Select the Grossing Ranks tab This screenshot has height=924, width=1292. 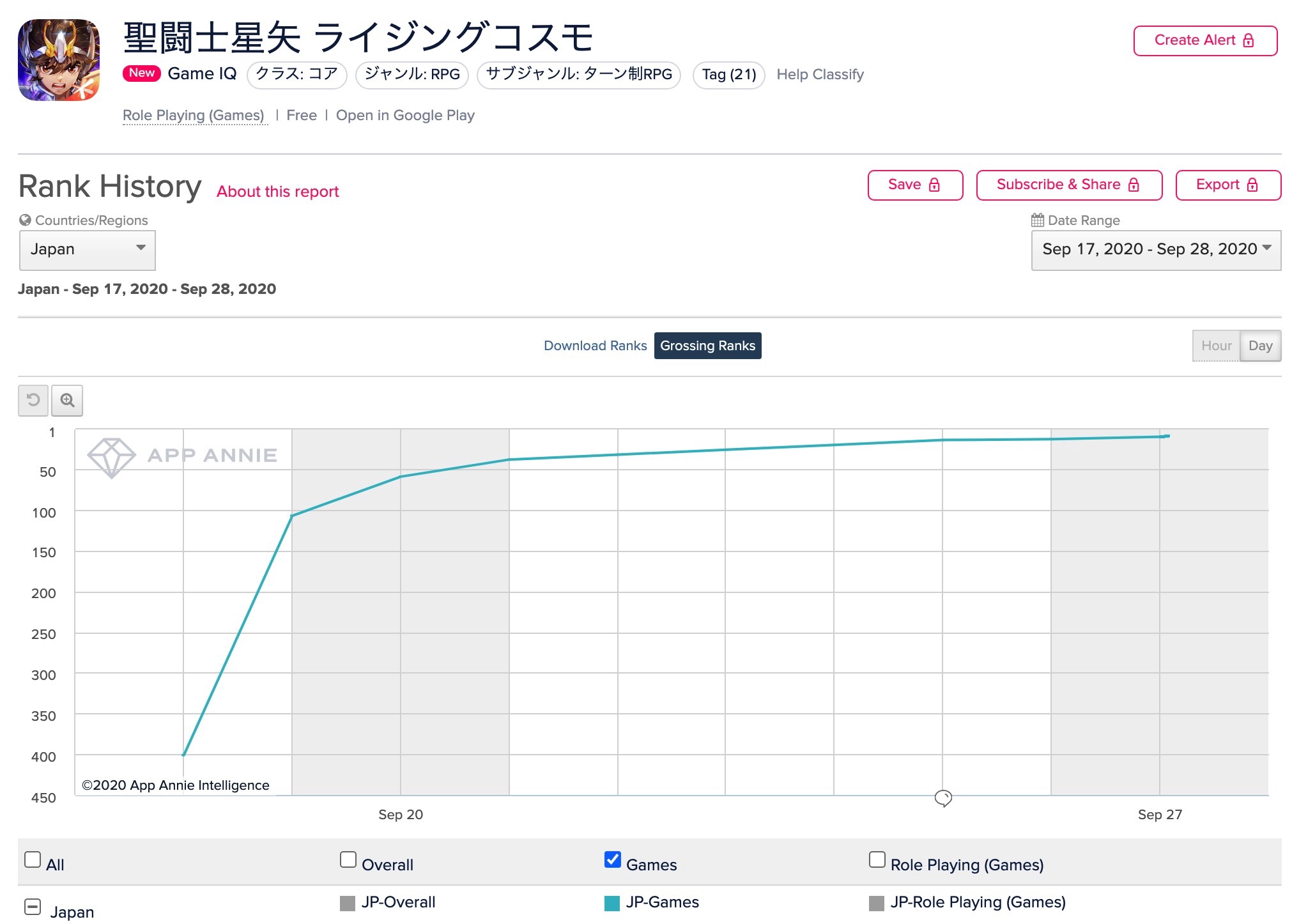(x=707, y=346)
